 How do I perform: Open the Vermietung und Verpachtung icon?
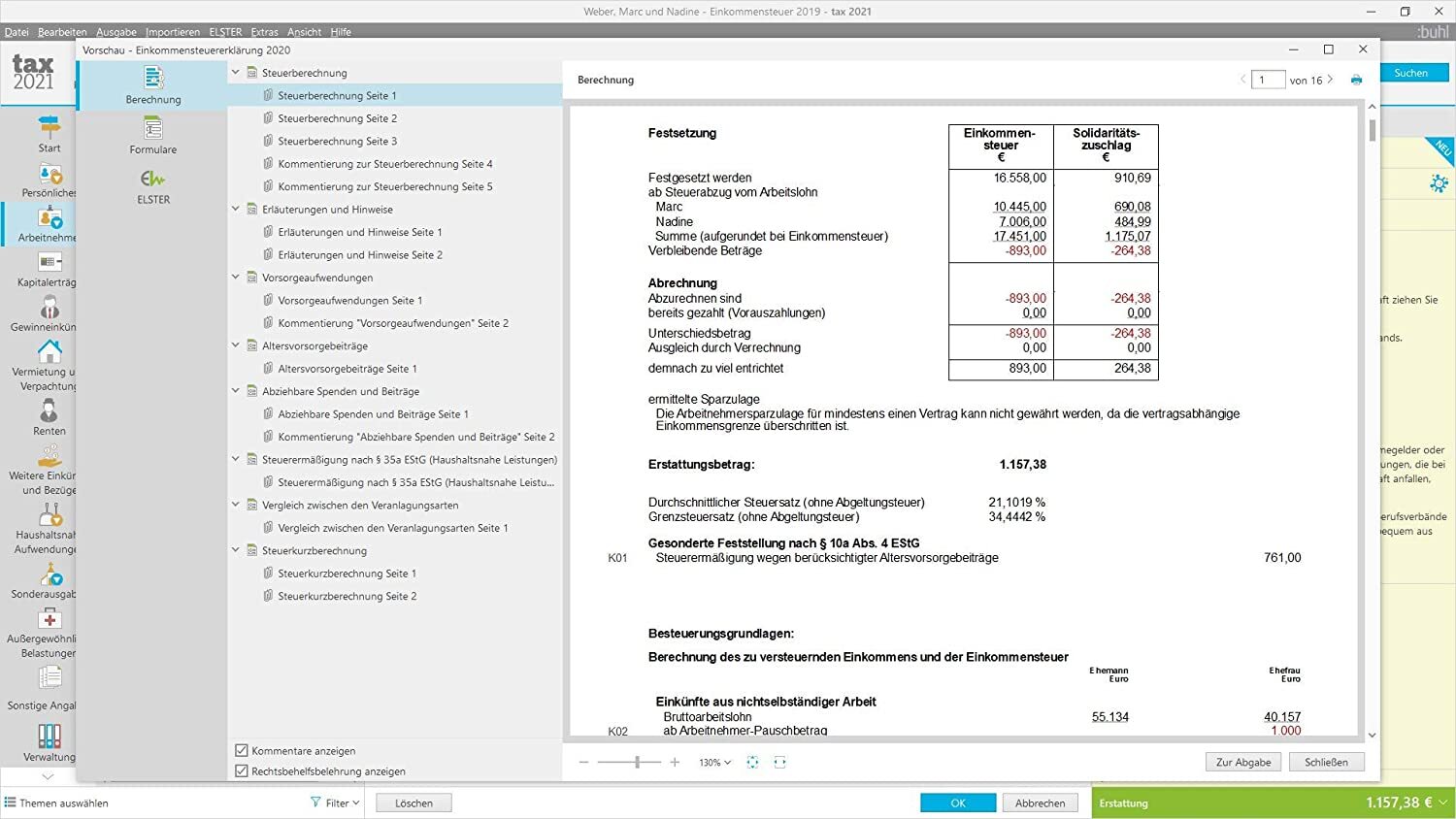(x=50, y=351)
